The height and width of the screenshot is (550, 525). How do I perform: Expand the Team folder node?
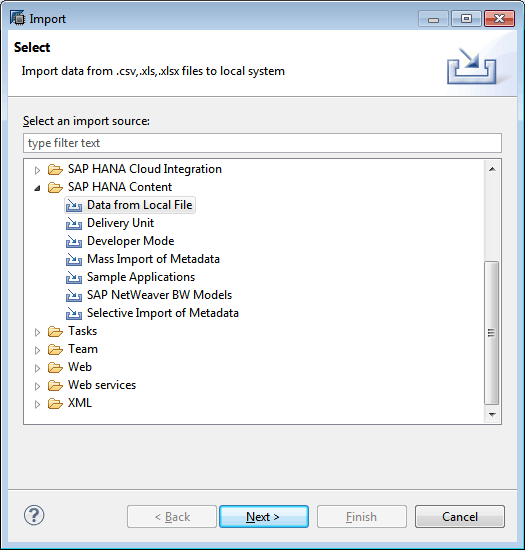click(x=37, y=350)
